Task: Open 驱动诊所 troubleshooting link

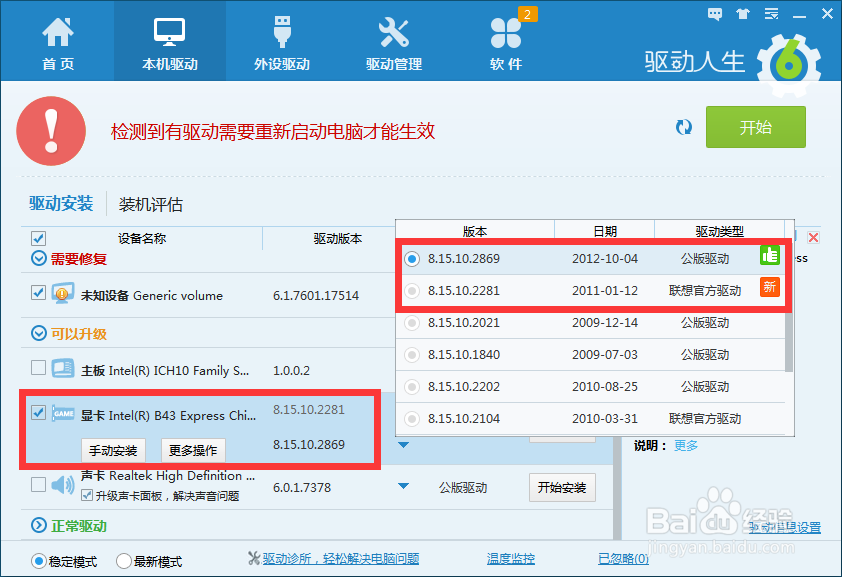Action: click(340, 559)
